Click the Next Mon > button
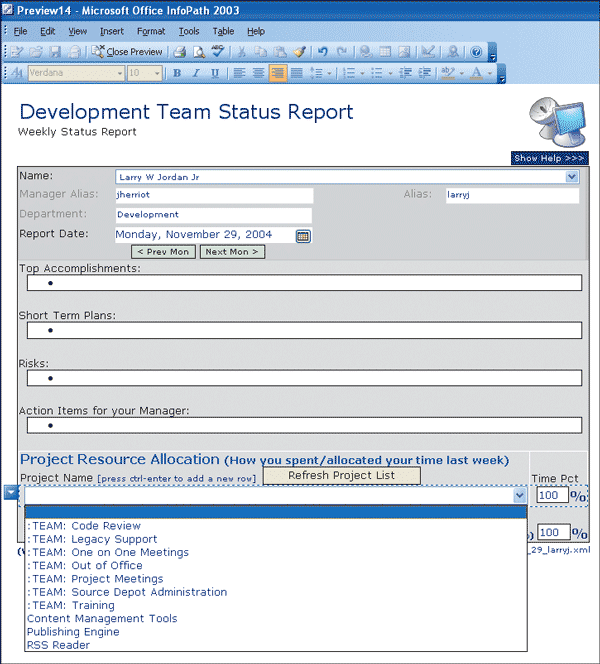This screenshot has width=600, height=664. [x=232, y=252]
